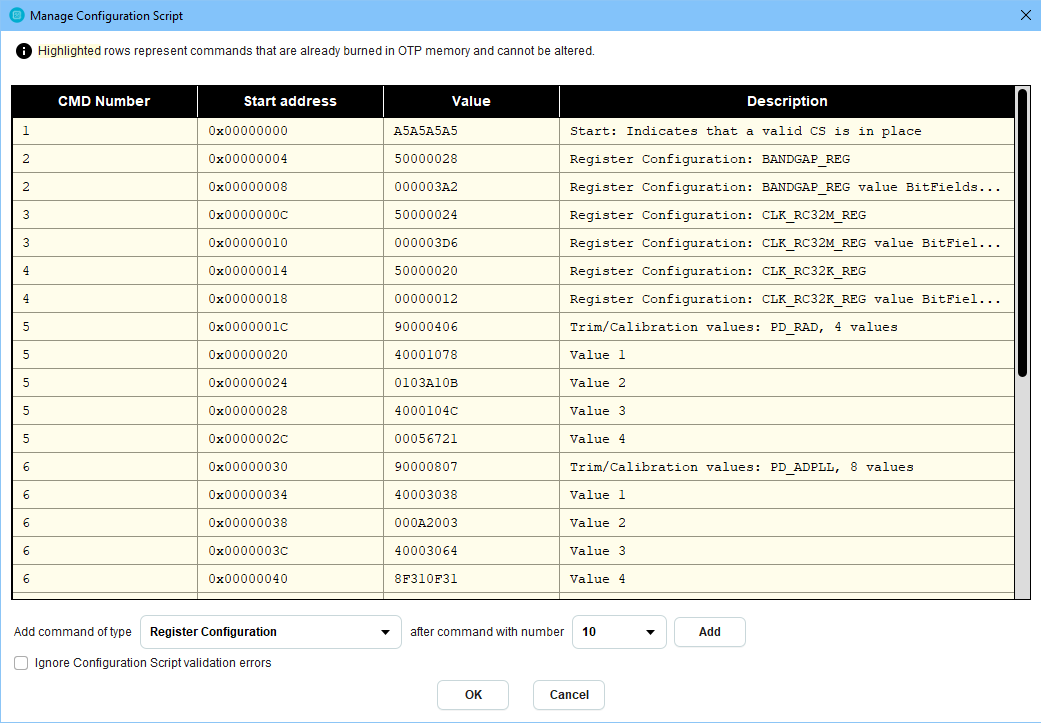Select the address 0x00000030 cell
Screen dimensions: 1041x723
[290, 467]
